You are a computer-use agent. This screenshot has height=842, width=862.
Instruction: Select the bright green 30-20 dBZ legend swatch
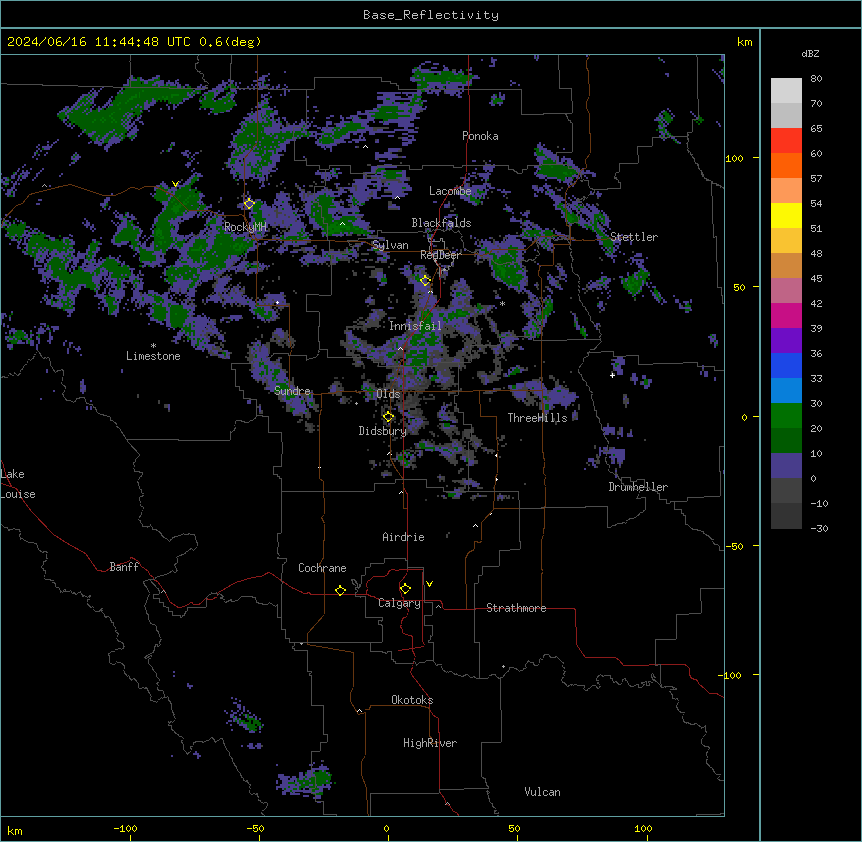click(786, 416)
